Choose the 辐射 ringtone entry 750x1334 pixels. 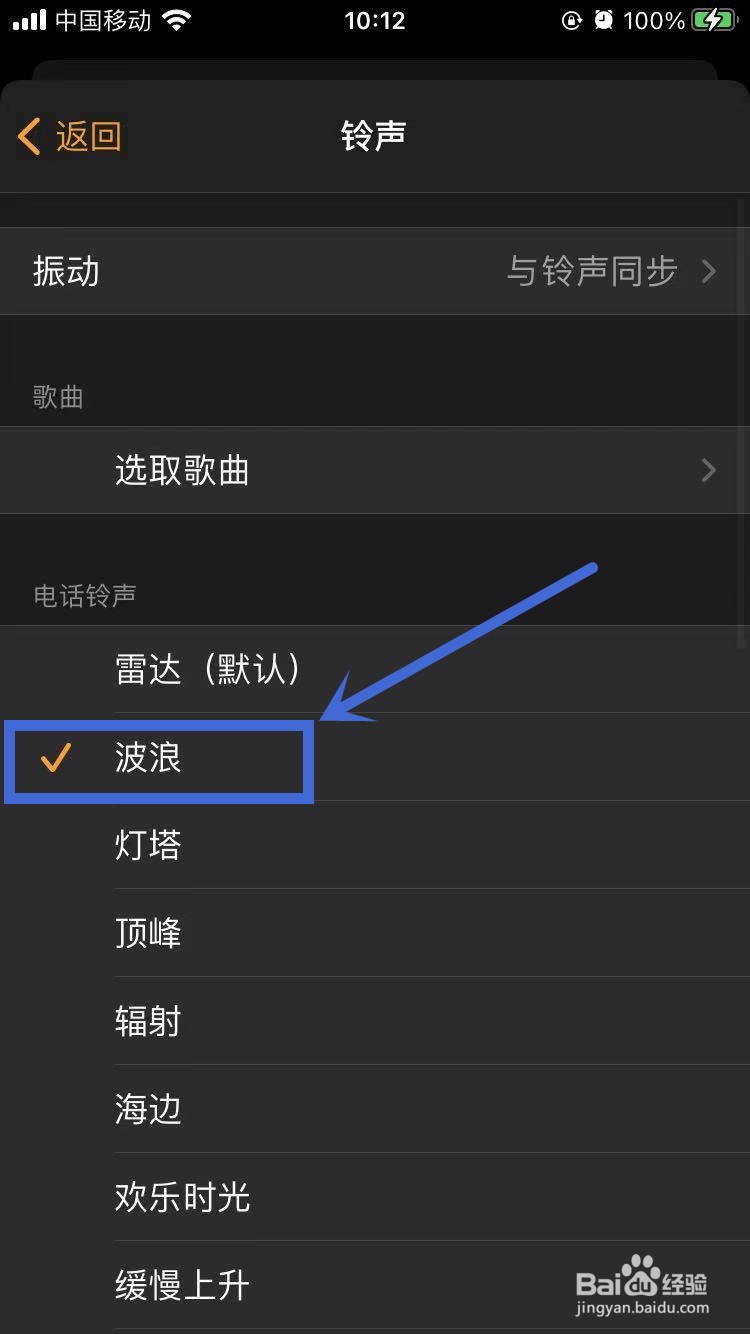[x=375, y=1021]
